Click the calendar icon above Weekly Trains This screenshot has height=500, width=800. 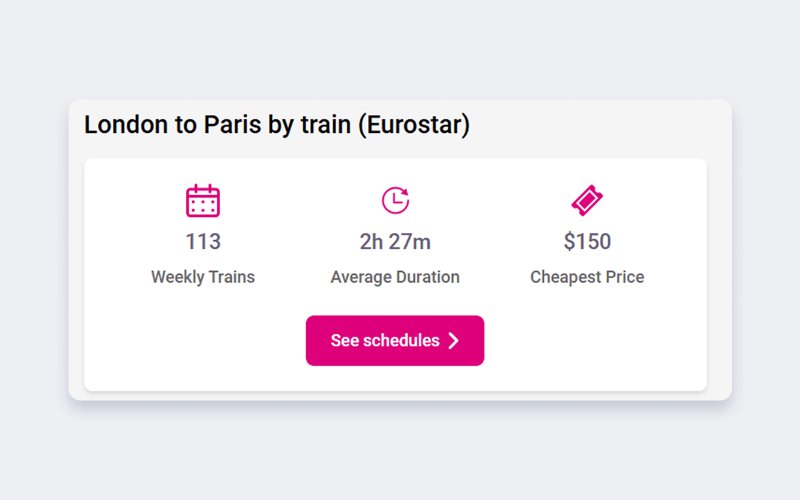203,201
